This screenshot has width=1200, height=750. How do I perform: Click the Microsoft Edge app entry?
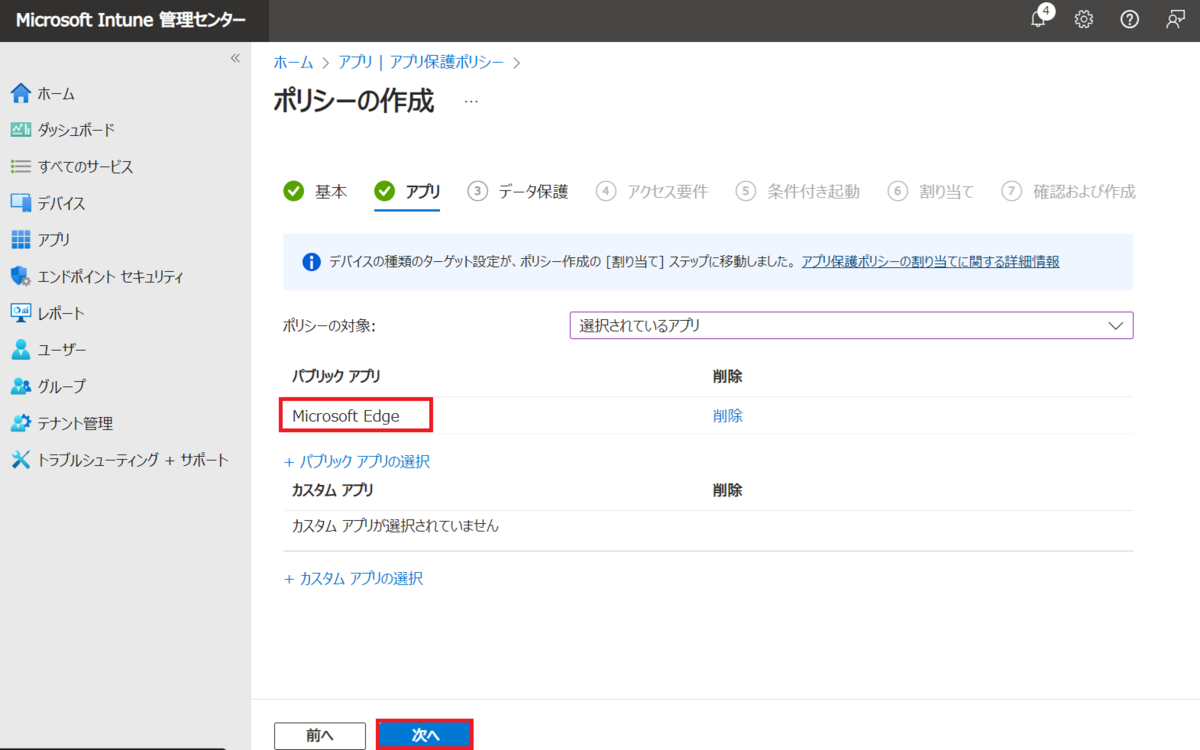(346, 416)
